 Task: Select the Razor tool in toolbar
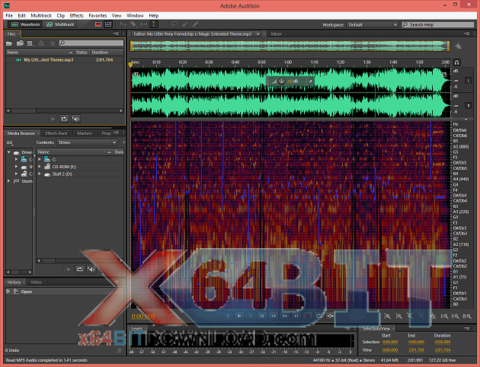pos(133,24)
